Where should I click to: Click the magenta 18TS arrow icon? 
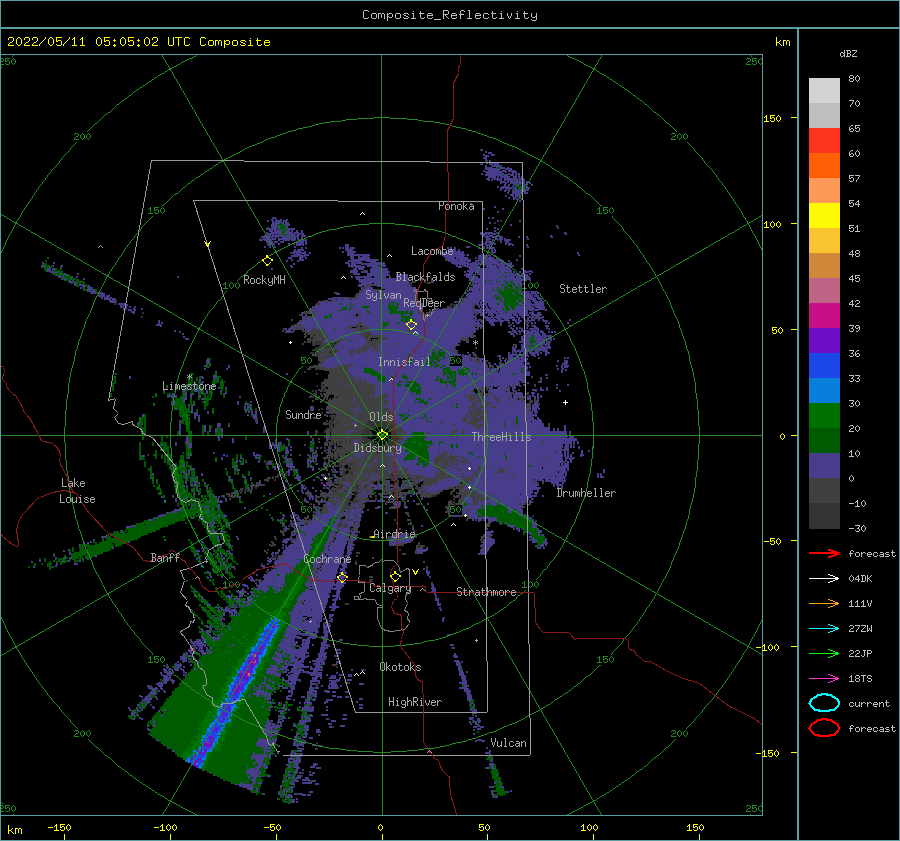tap(824, 679)
